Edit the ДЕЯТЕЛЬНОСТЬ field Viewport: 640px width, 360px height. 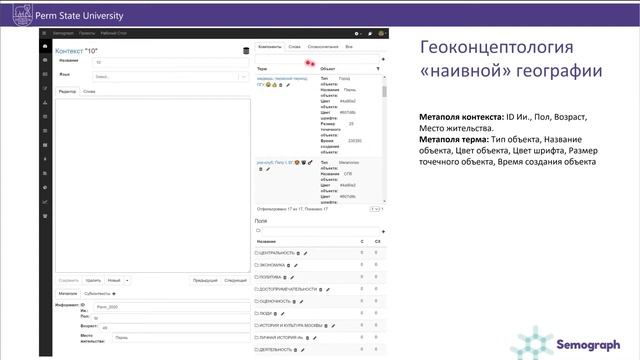pyautogui.click(x=303, y=350)
